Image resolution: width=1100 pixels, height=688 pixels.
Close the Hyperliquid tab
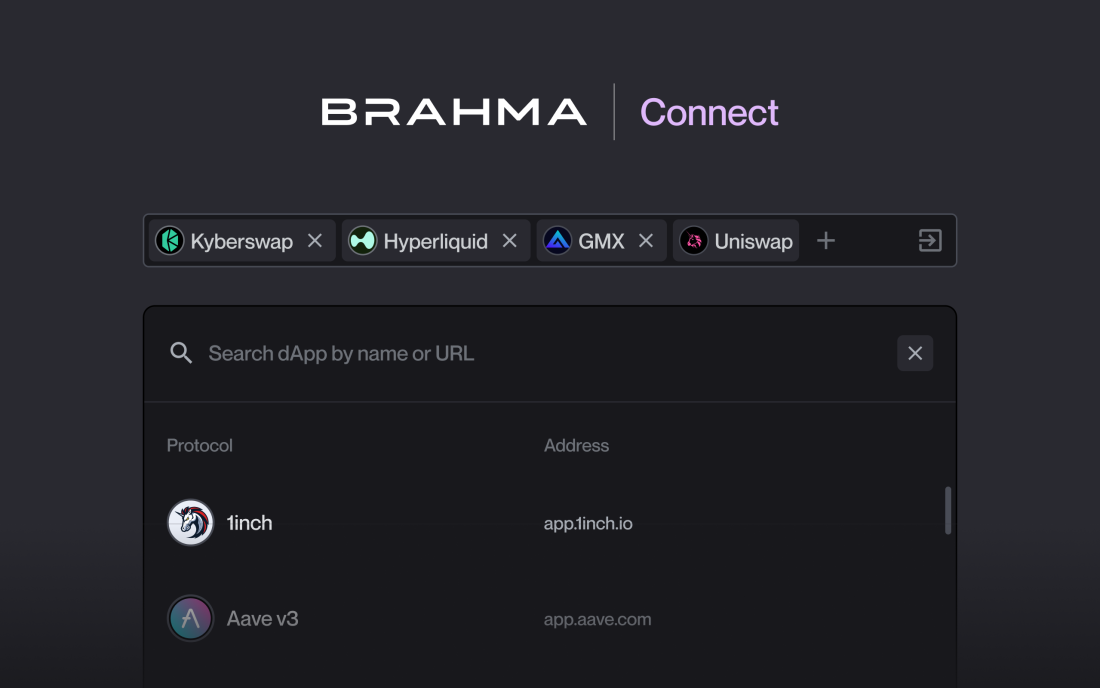509,241
